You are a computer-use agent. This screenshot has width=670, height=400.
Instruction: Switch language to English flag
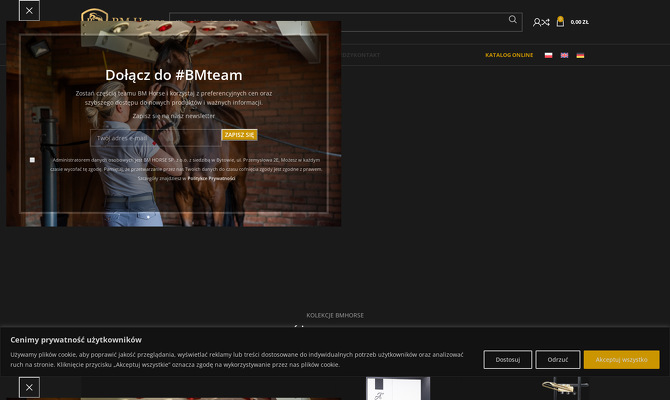point(564,55)
